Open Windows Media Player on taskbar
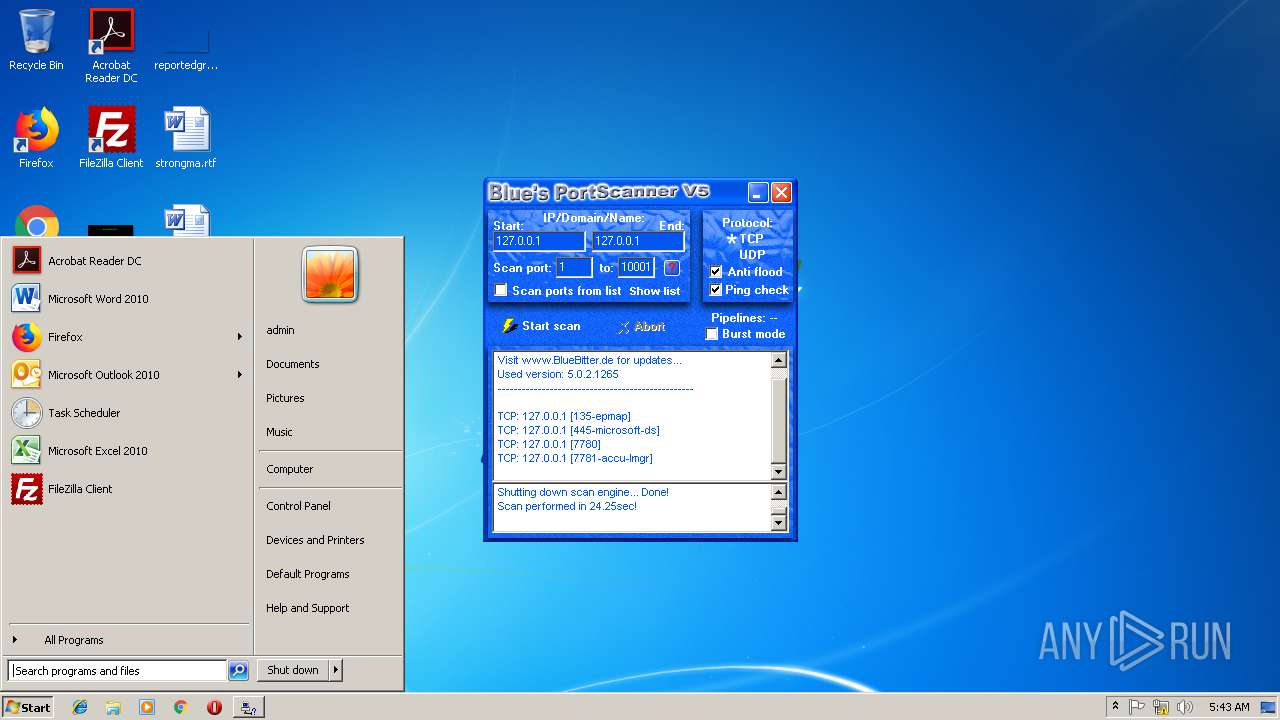1280x720 pixels. [x=147, y=707]
